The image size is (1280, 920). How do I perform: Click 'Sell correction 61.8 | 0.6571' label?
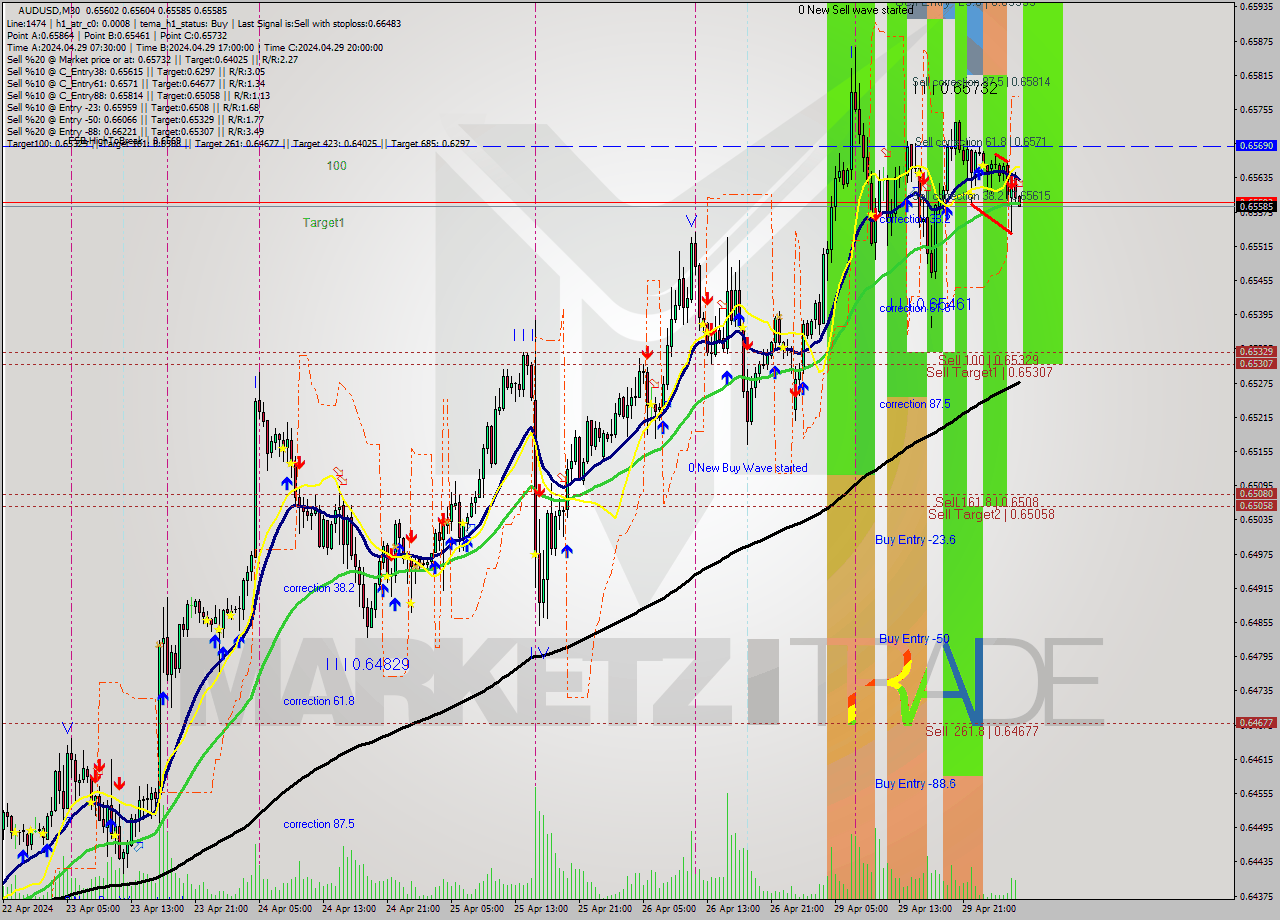point(981,142)
